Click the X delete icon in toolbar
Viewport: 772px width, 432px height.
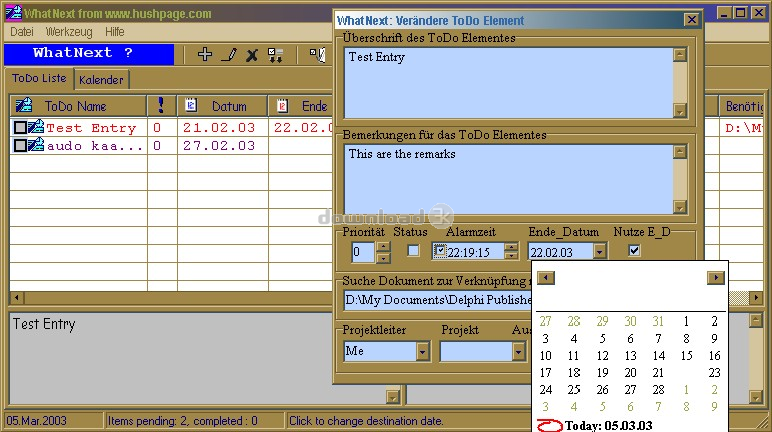click(252, 54)
